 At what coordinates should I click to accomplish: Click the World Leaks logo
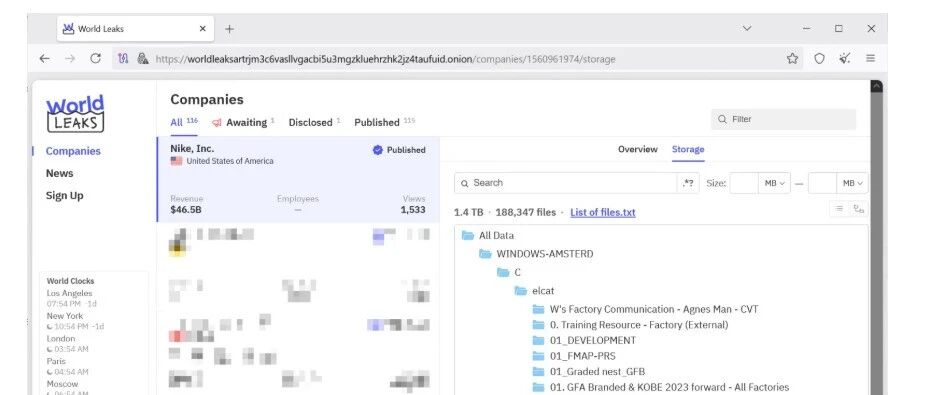coord(75,113)
